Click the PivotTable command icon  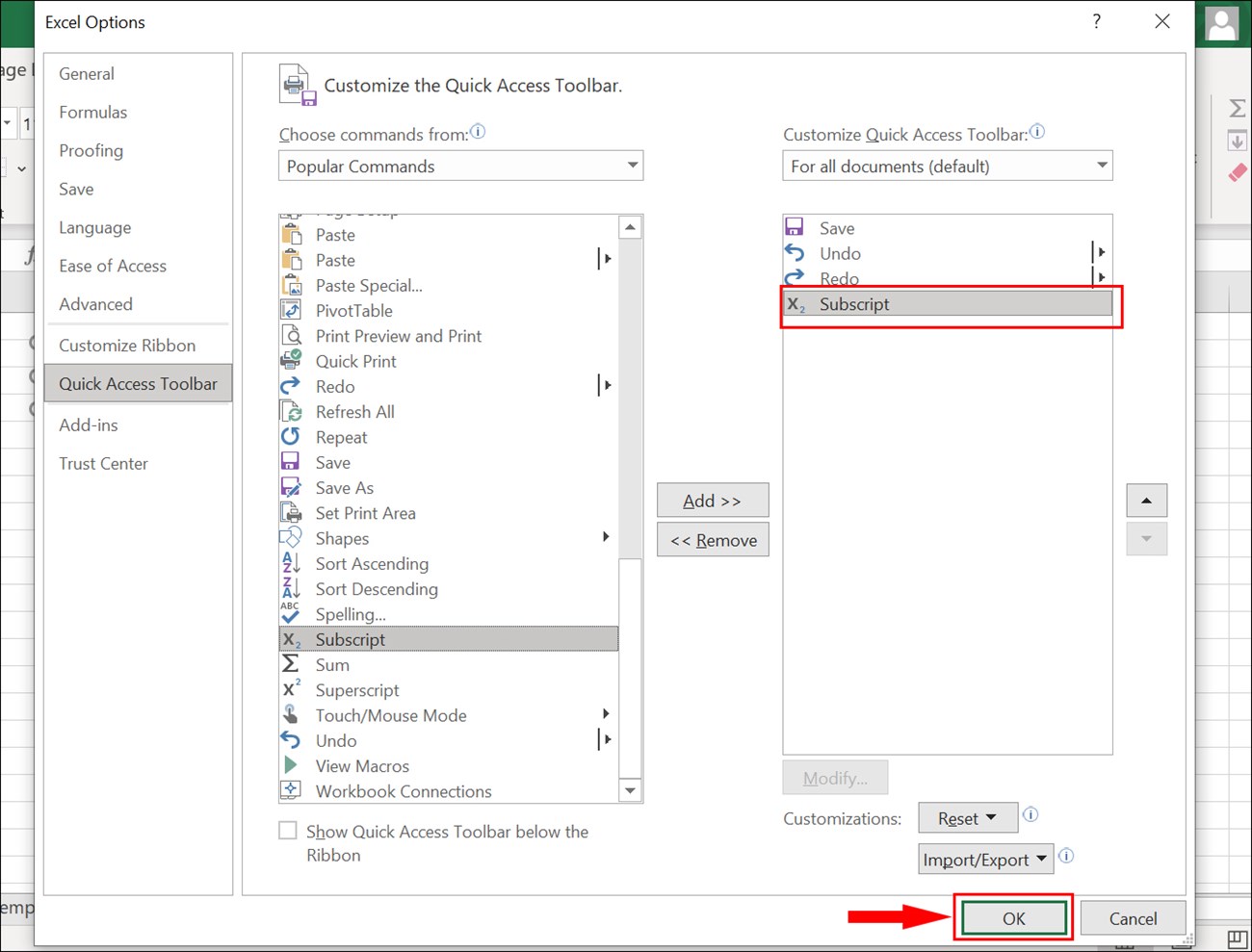(291, 310)
